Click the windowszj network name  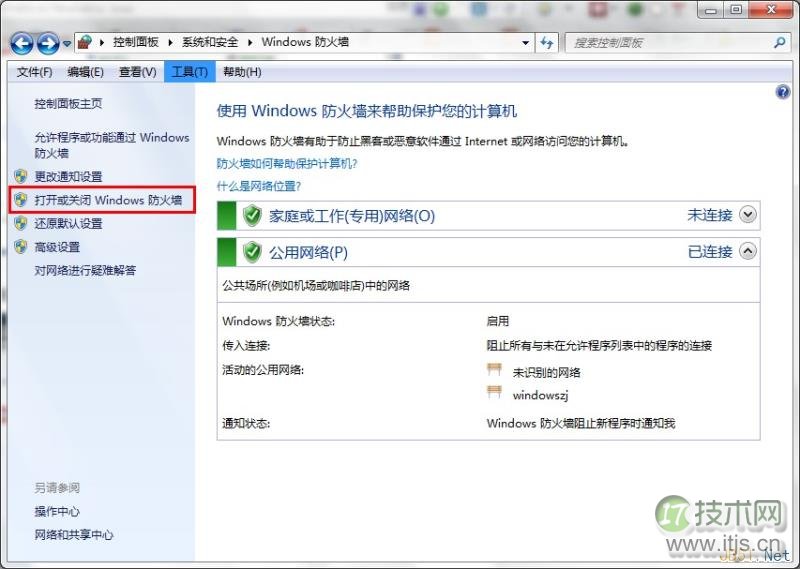click(540, 395)
